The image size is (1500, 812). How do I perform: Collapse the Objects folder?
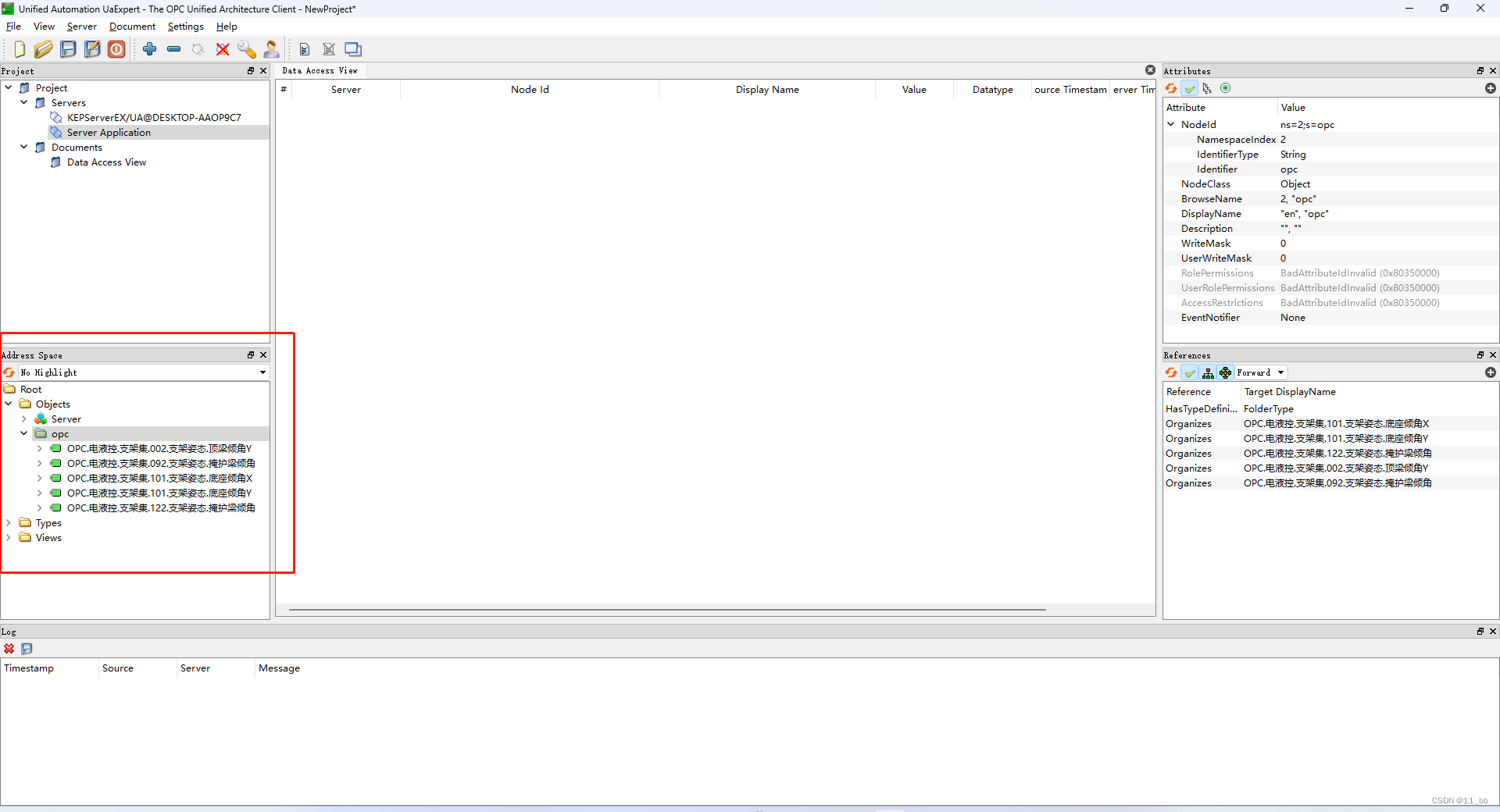[x=9, y=404]
